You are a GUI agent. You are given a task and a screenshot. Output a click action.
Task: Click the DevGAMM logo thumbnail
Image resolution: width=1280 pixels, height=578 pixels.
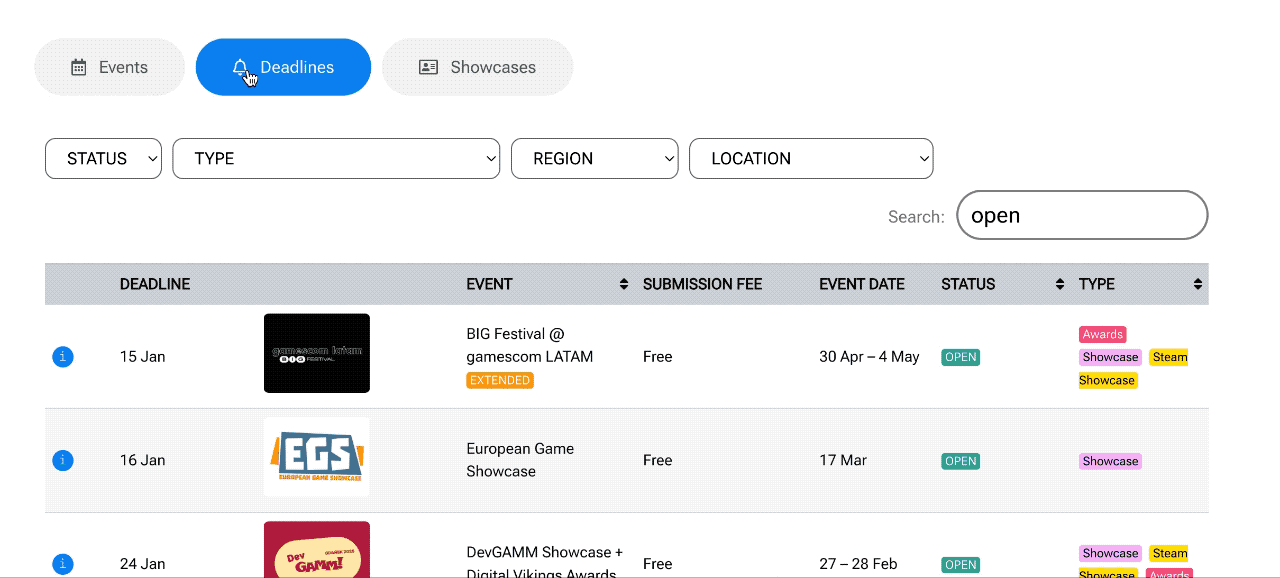[x=317, y=549]
